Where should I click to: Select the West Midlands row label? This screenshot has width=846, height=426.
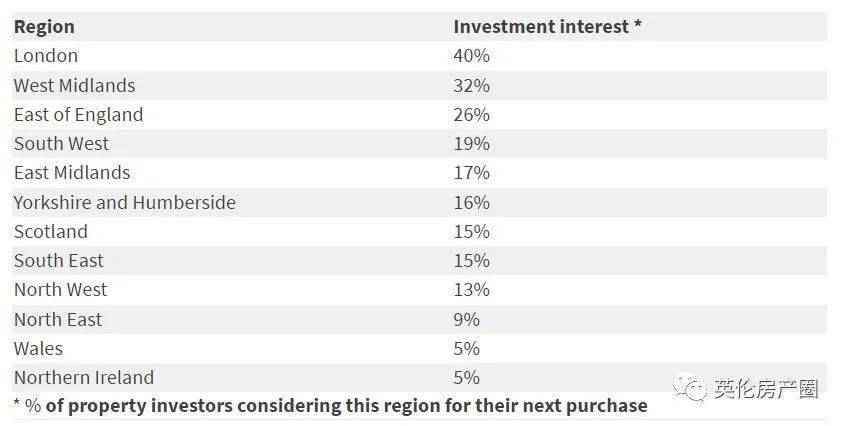74,85
